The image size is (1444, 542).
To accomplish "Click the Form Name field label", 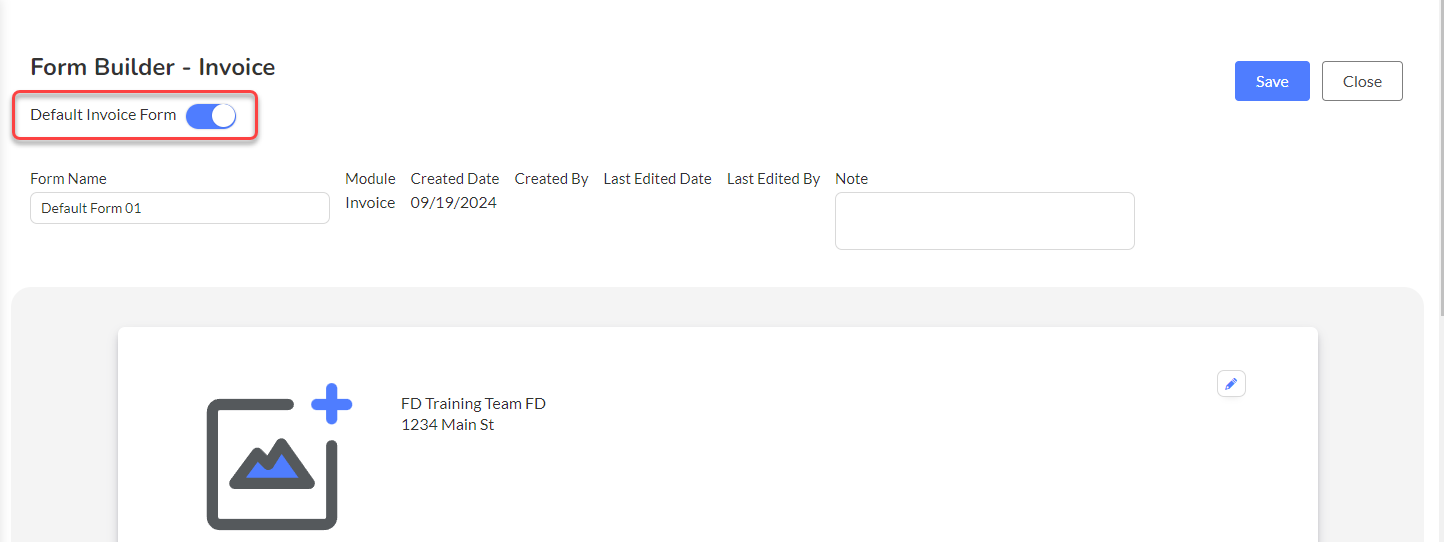I will click(68, 179).
